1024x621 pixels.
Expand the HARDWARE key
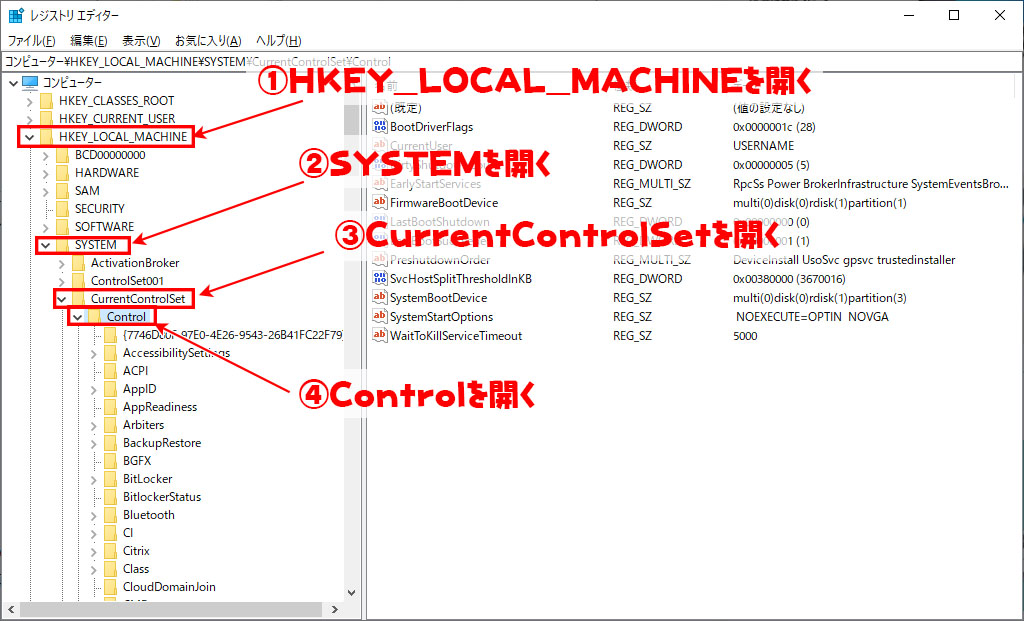45,173
